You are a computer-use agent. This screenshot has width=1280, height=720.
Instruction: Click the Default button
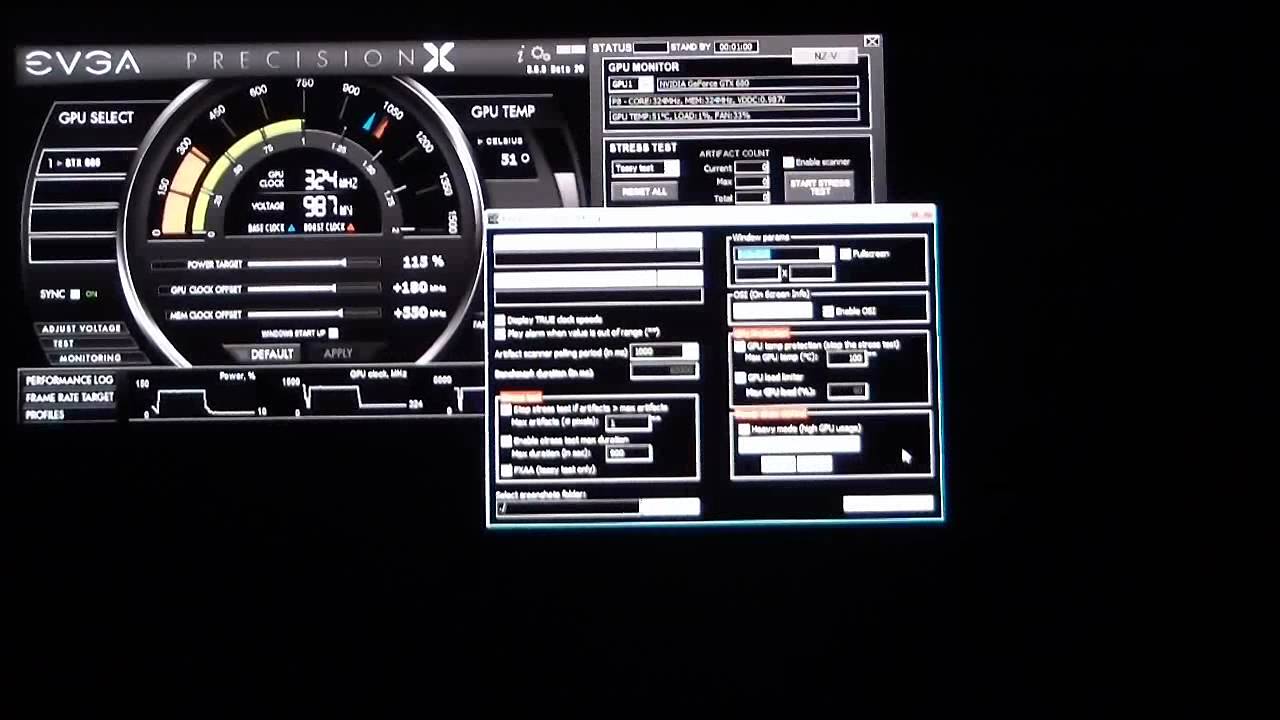click(271, 354)
